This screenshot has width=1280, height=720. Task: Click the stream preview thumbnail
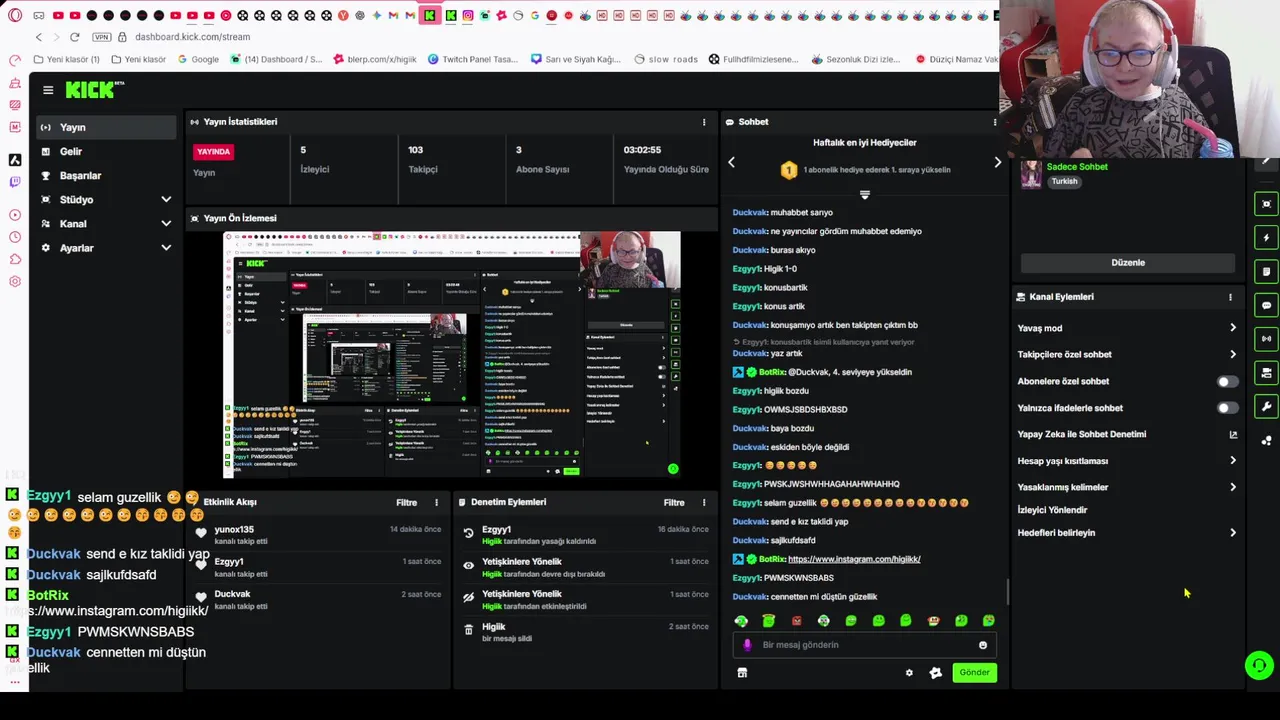pos(452,355)
